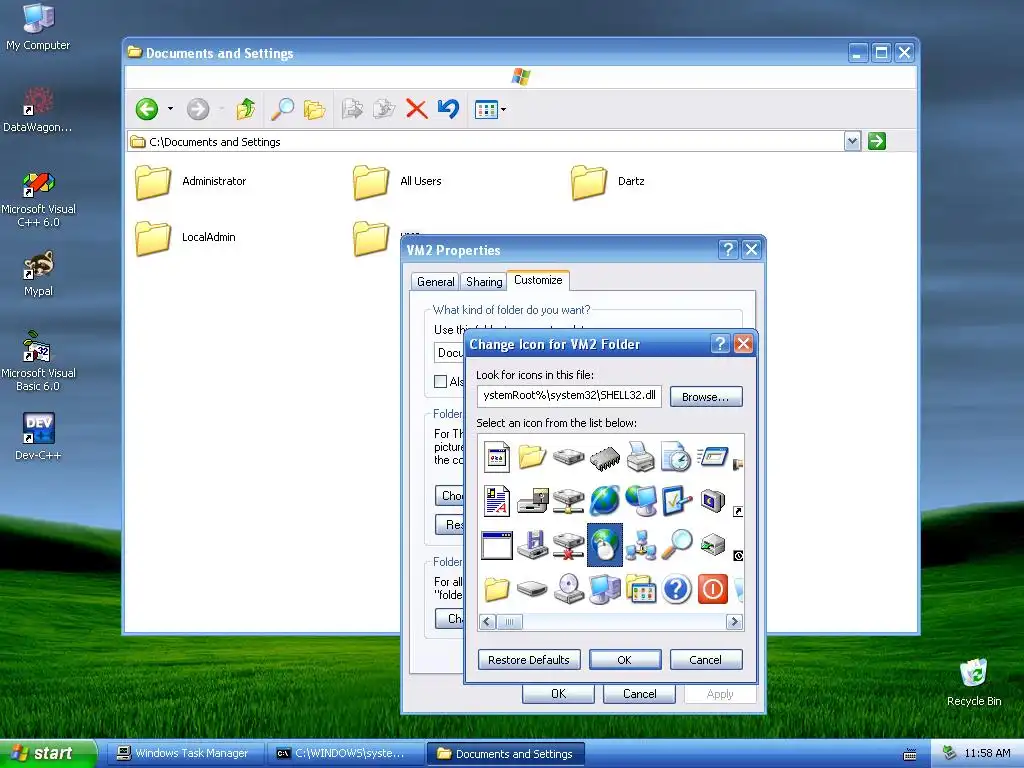Select the Administrator folder
Image resolution: width=1024 pixels, height=768 pixels.
191,182
